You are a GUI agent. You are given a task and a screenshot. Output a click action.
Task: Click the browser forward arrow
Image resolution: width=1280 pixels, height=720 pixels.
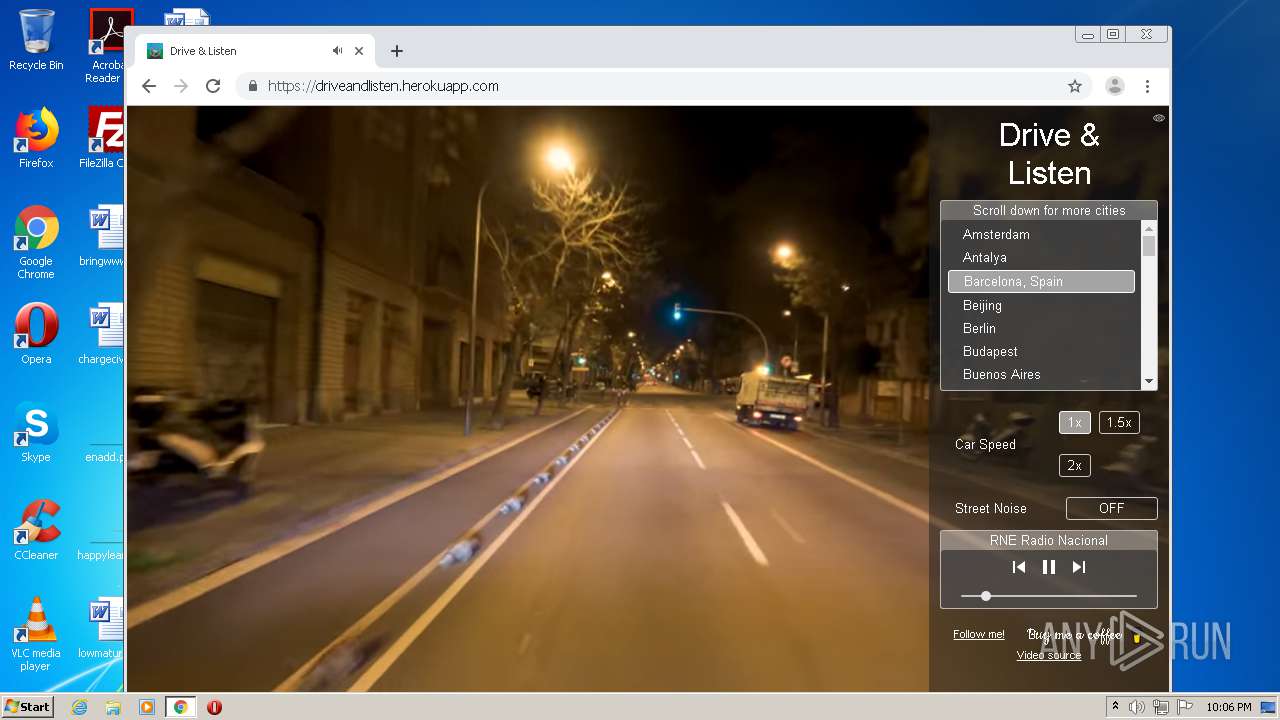(181, 86)
